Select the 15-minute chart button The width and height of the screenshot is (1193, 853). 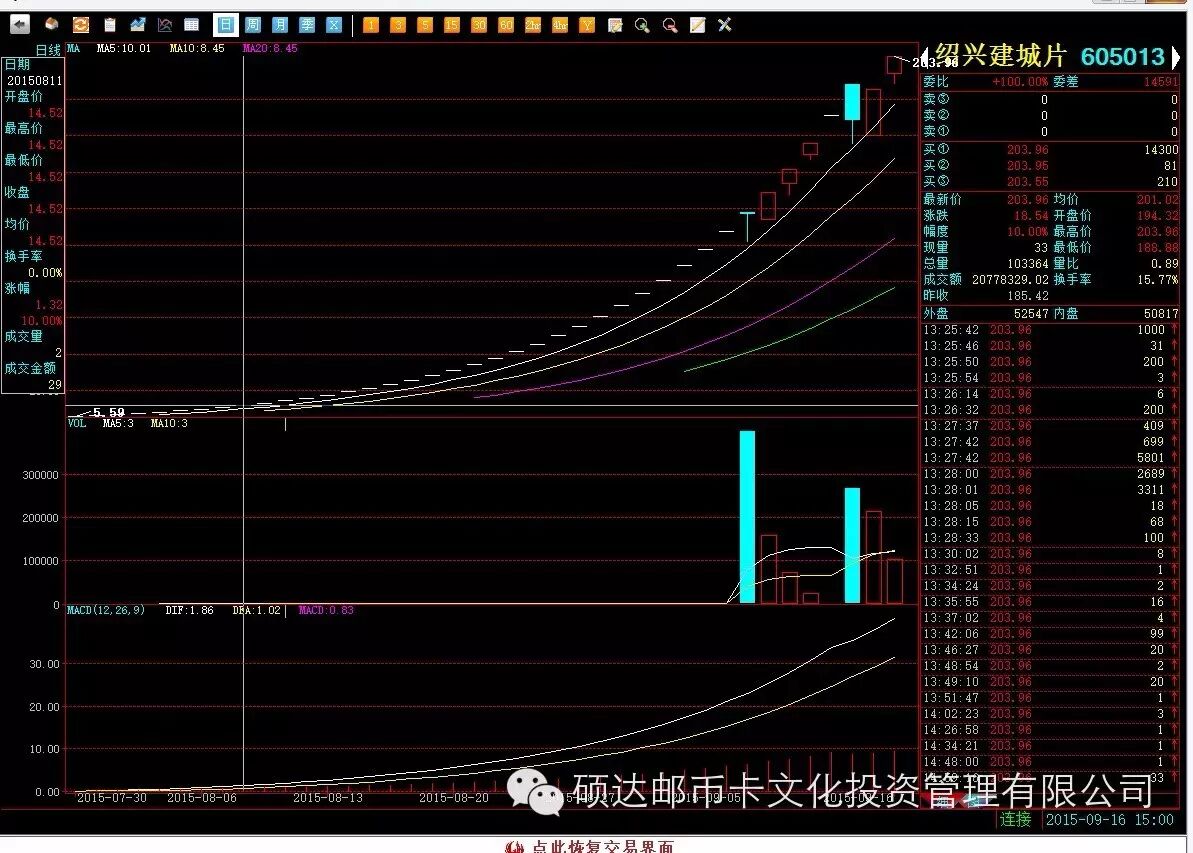point(452,25)
